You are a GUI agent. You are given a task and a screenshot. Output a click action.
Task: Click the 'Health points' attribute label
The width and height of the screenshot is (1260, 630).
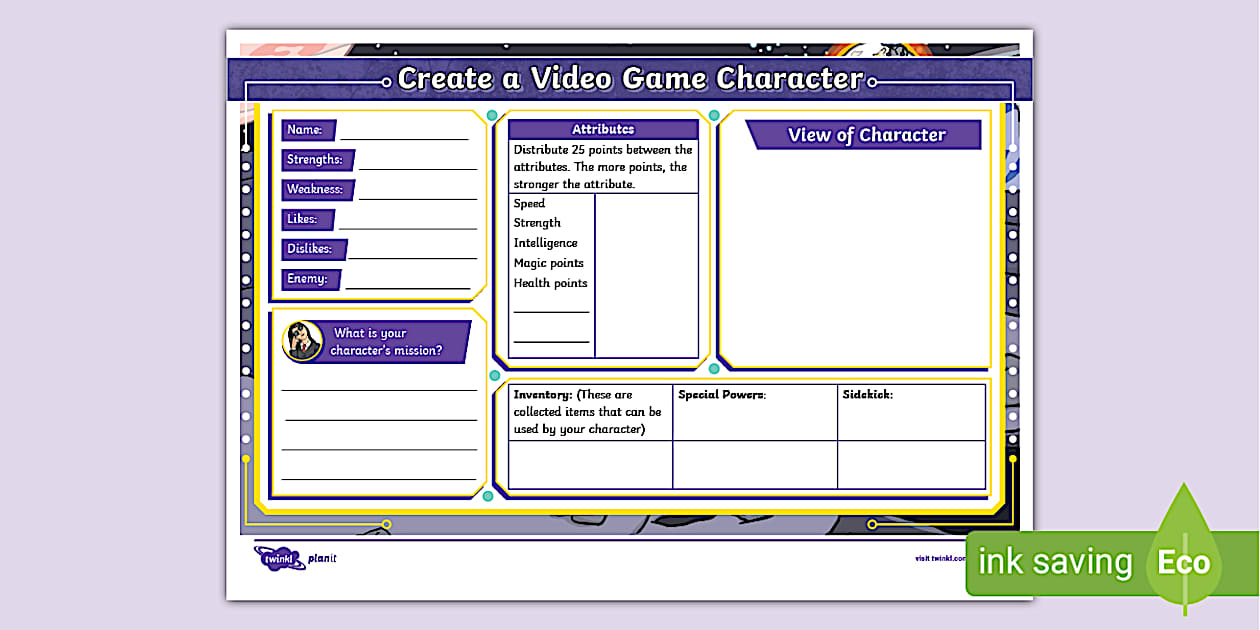[551, 283]
